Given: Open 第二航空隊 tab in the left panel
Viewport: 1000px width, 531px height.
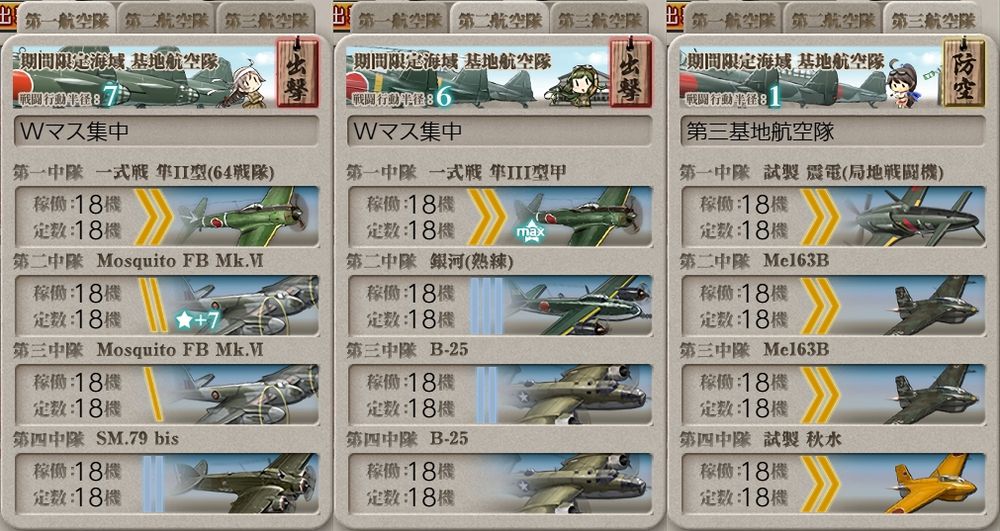Looking at the screenshot, I should click(x=166, y=19).
